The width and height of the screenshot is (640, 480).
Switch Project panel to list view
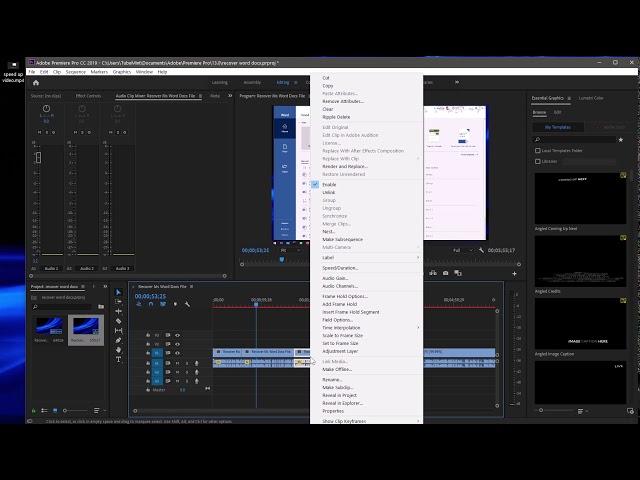[44, 410]
